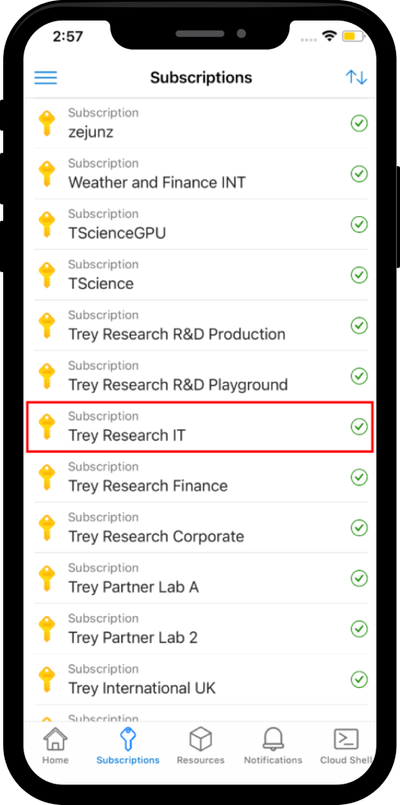Image resolution: width=400 pixels, height=805 pixels.
Task: Open the Trey Research Corporate subscription
Action: [201, 528]
